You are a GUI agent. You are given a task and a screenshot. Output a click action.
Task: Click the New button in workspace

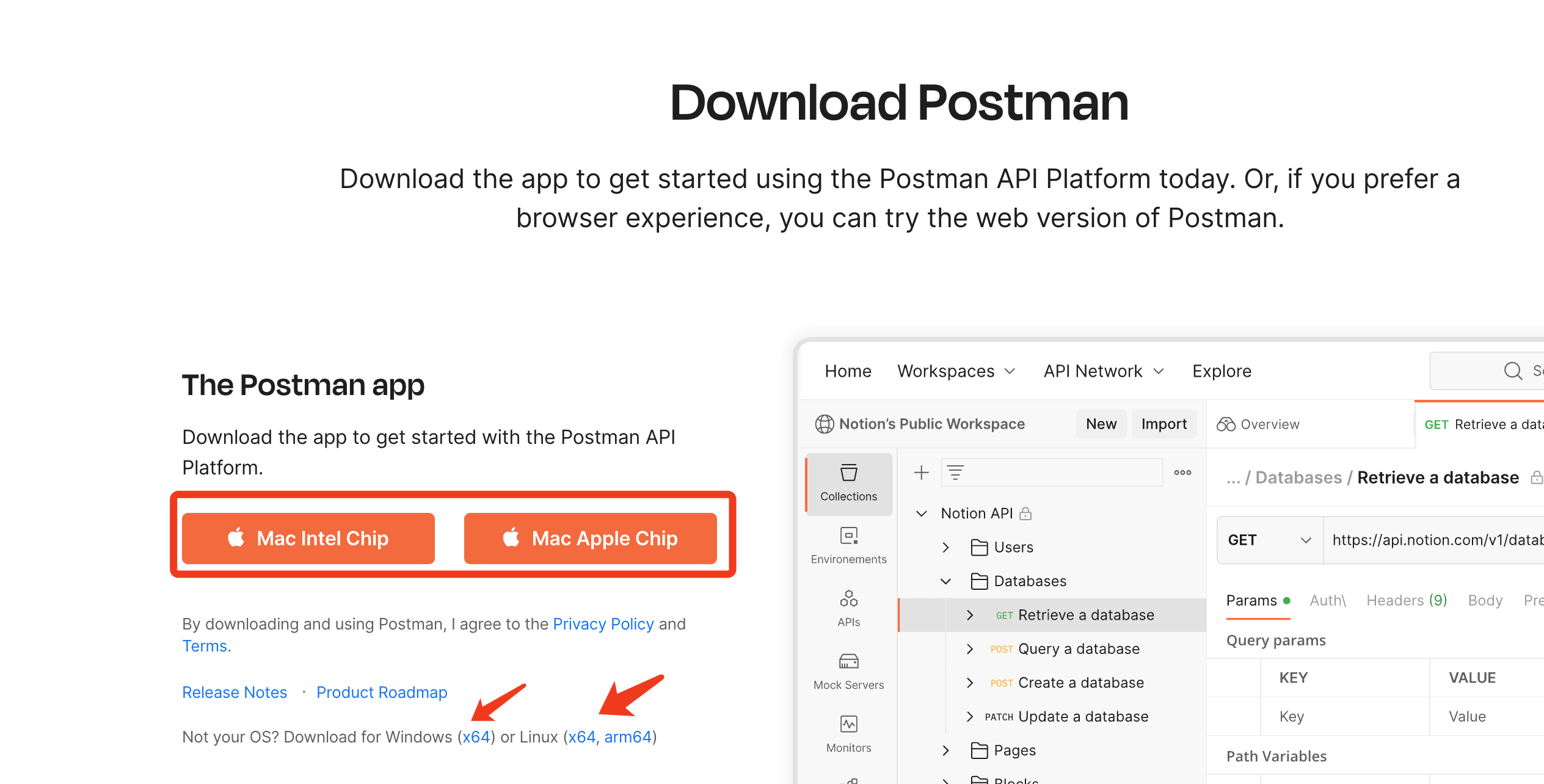(1101, 424)
